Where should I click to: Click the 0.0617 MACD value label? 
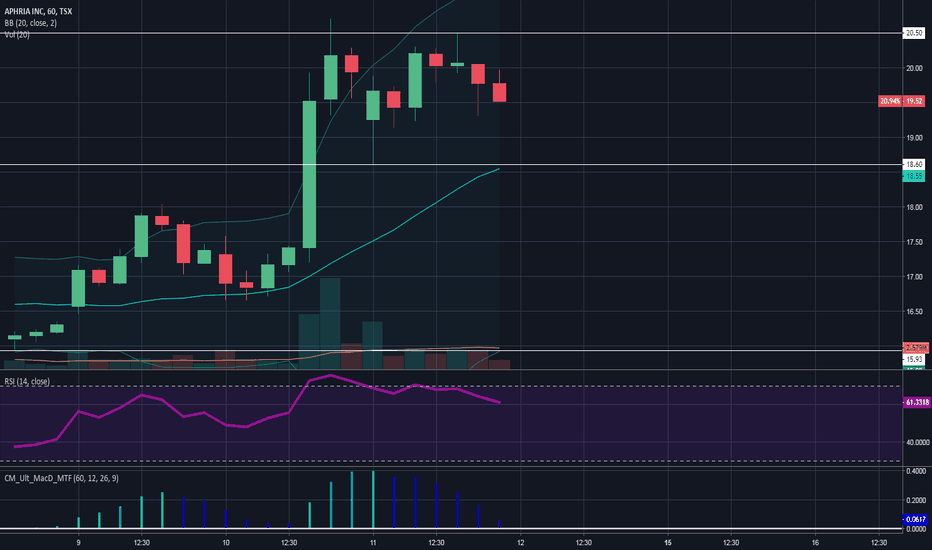pyautogui.click(x=916, y=519)
